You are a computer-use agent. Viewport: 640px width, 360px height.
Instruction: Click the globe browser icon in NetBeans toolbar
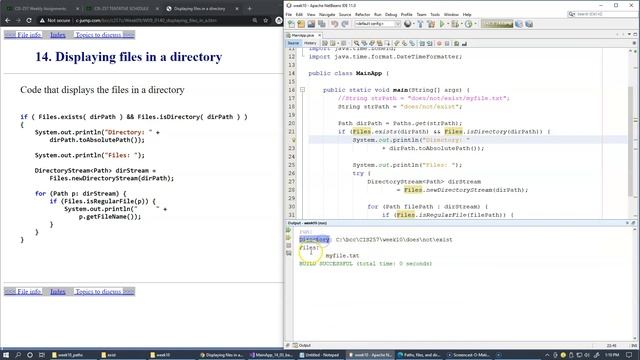click(407, 24)
